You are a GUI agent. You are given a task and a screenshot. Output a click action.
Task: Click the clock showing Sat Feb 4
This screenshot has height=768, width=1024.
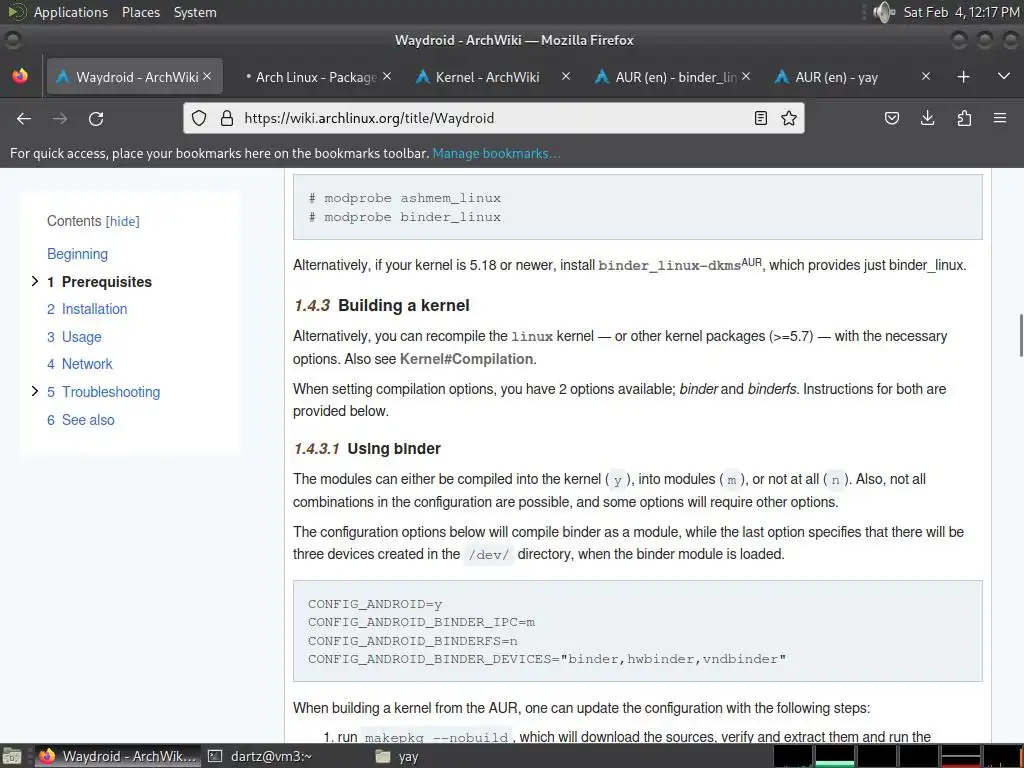[960, 12]
